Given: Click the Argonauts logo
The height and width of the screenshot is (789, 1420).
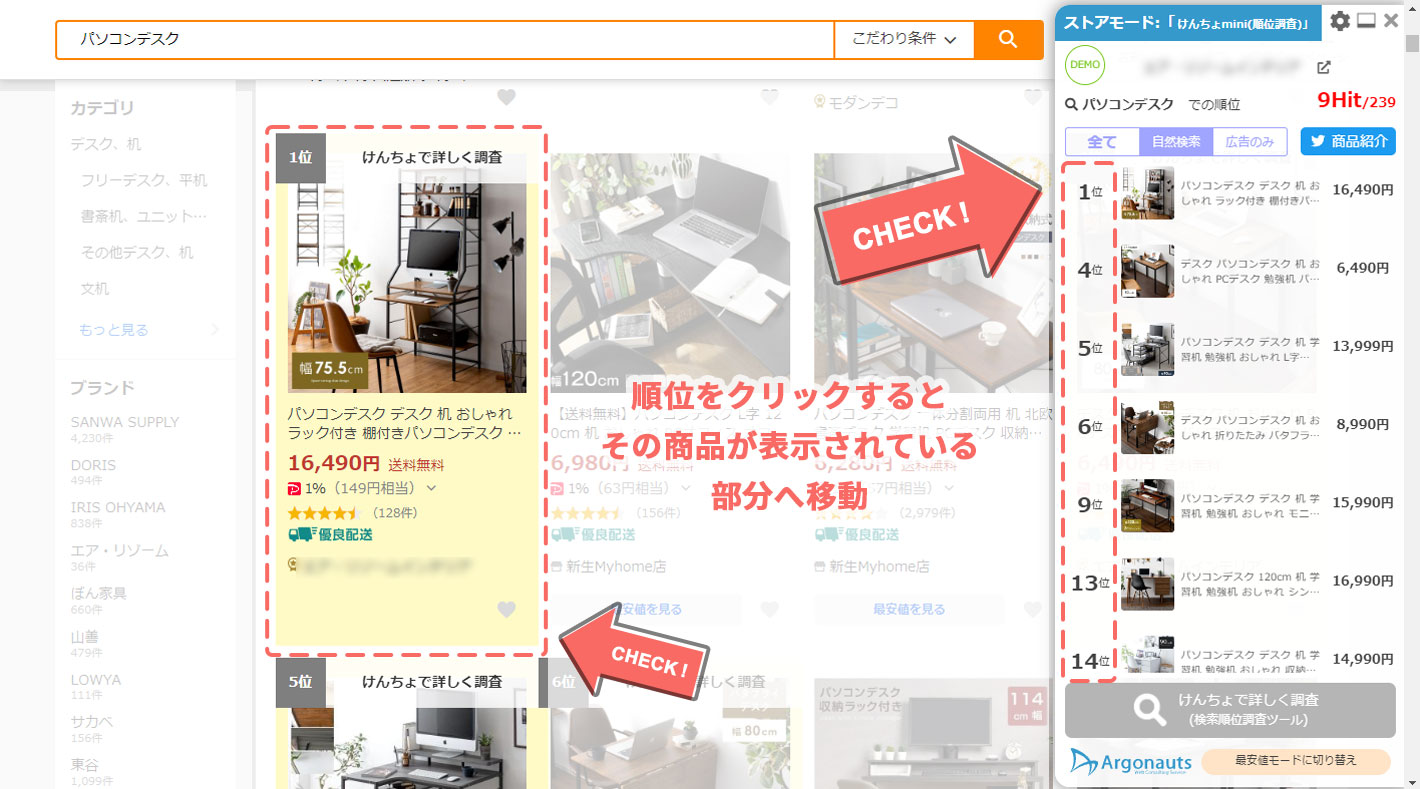Looking at the screenshot, I should click(1130, 760).
